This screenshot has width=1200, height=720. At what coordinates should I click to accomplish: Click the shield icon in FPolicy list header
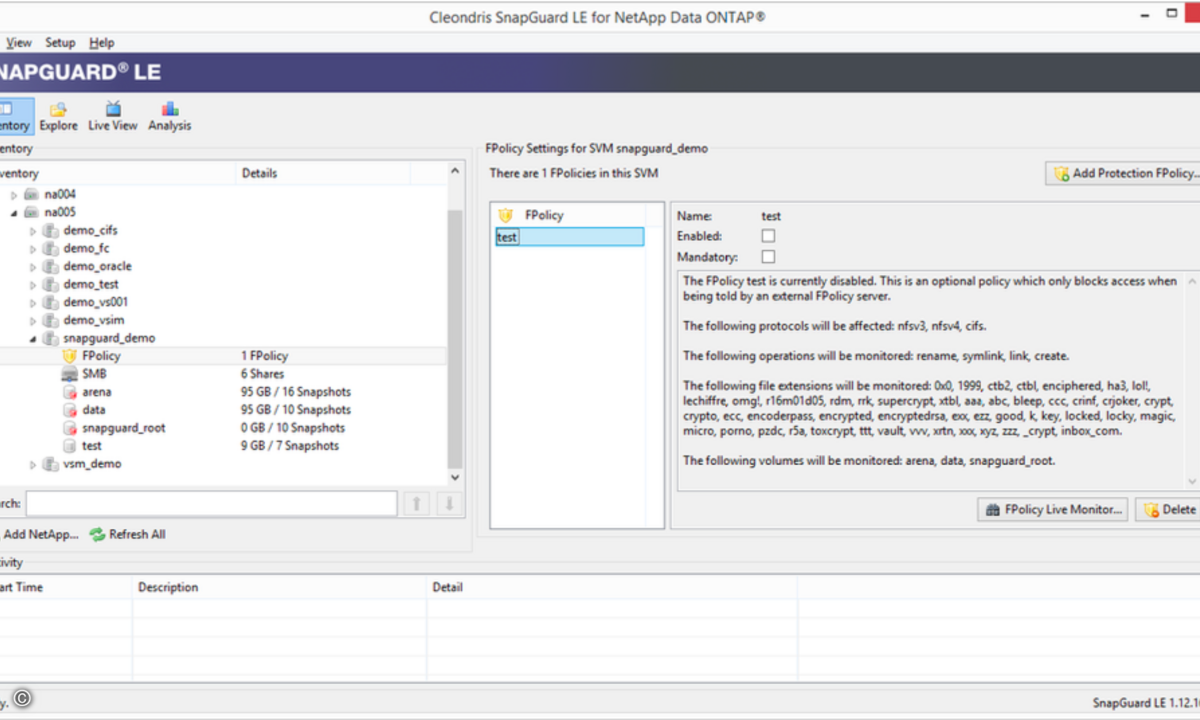pyautogui.click(x=506, y=215)
